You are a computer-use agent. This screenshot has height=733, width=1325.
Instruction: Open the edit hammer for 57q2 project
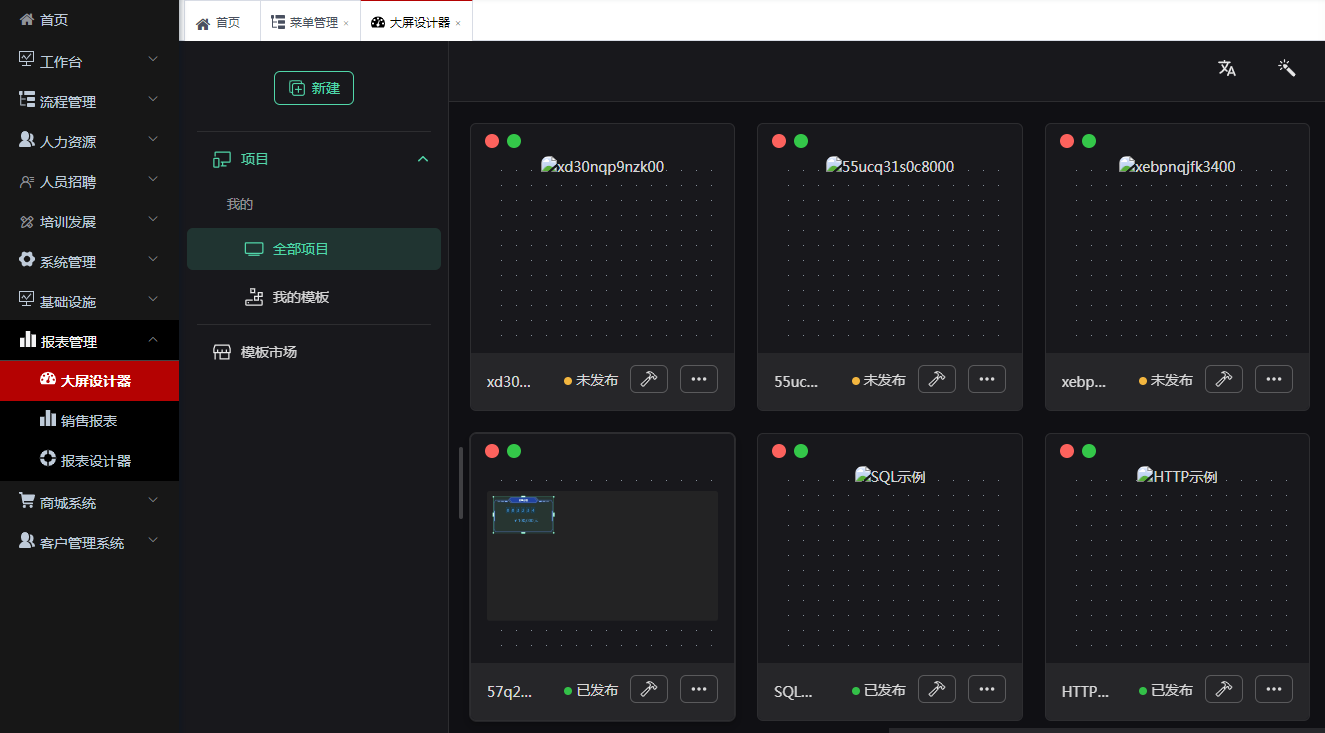click(x=649, y=689)
